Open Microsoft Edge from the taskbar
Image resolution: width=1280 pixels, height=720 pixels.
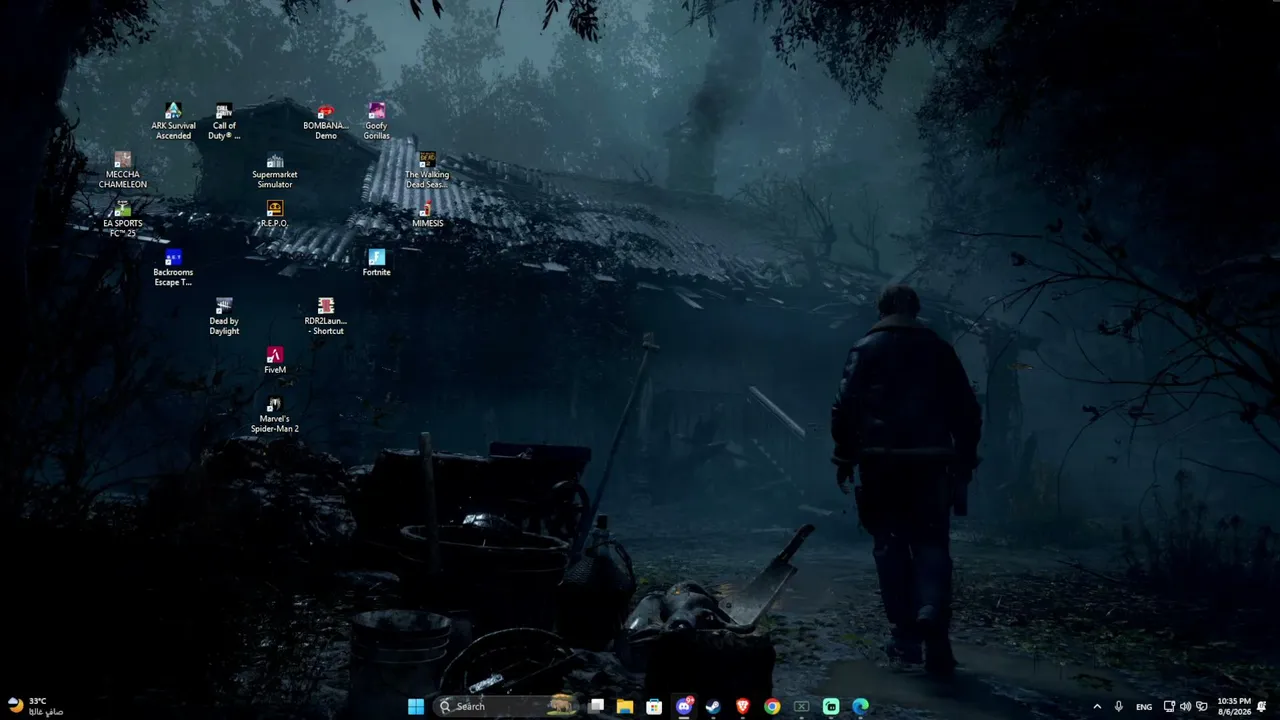point(860,706)
